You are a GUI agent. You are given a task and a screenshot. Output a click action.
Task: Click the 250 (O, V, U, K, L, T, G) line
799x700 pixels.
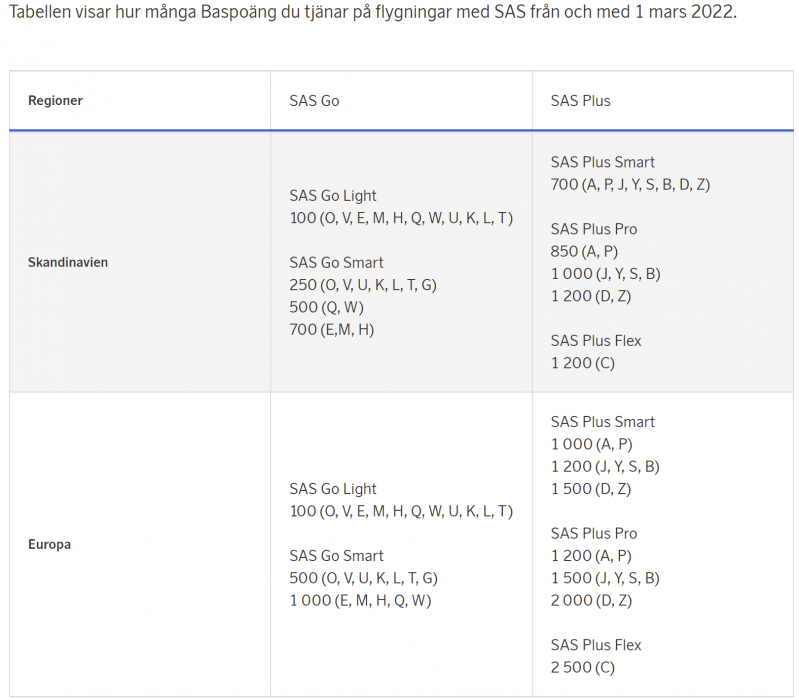coord(363,285)
